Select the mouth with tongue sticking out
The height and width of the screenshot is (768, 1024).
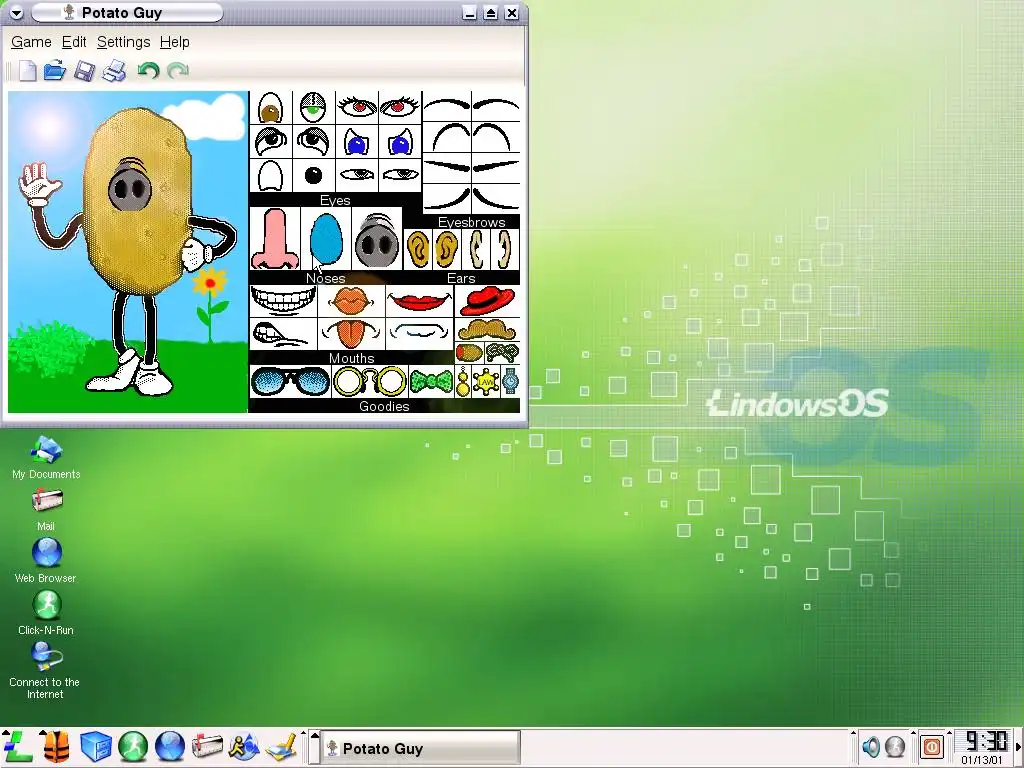coord(351,333)
